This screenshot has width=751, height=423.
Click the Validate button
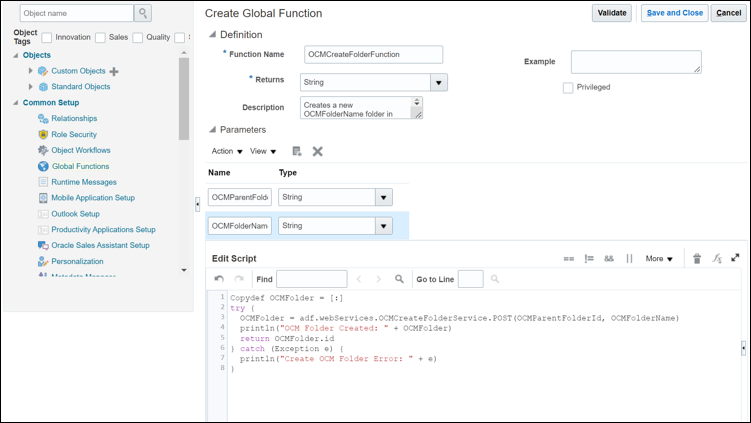611,13
